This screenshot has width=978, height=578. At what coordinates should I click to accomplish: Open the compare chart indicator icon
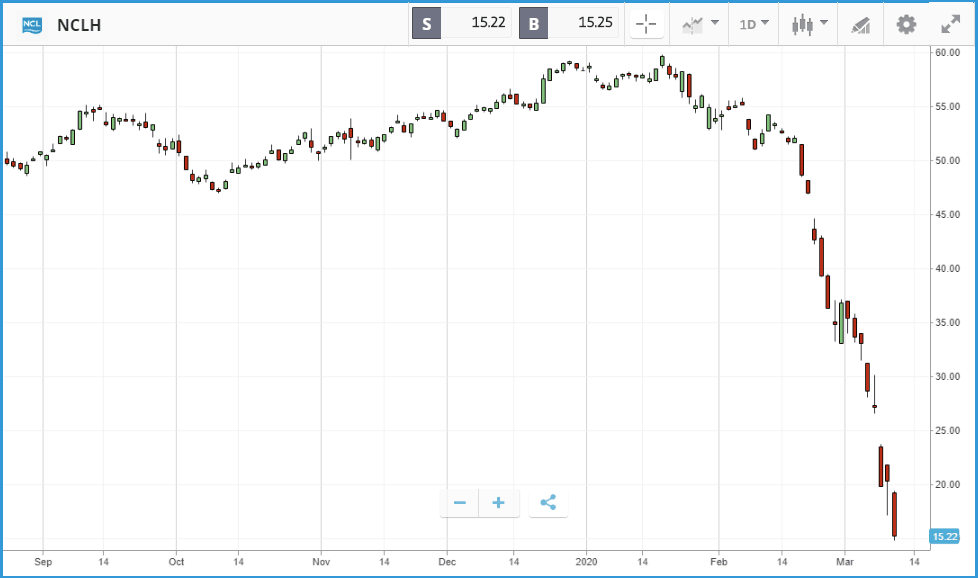(x=692, y=25)
